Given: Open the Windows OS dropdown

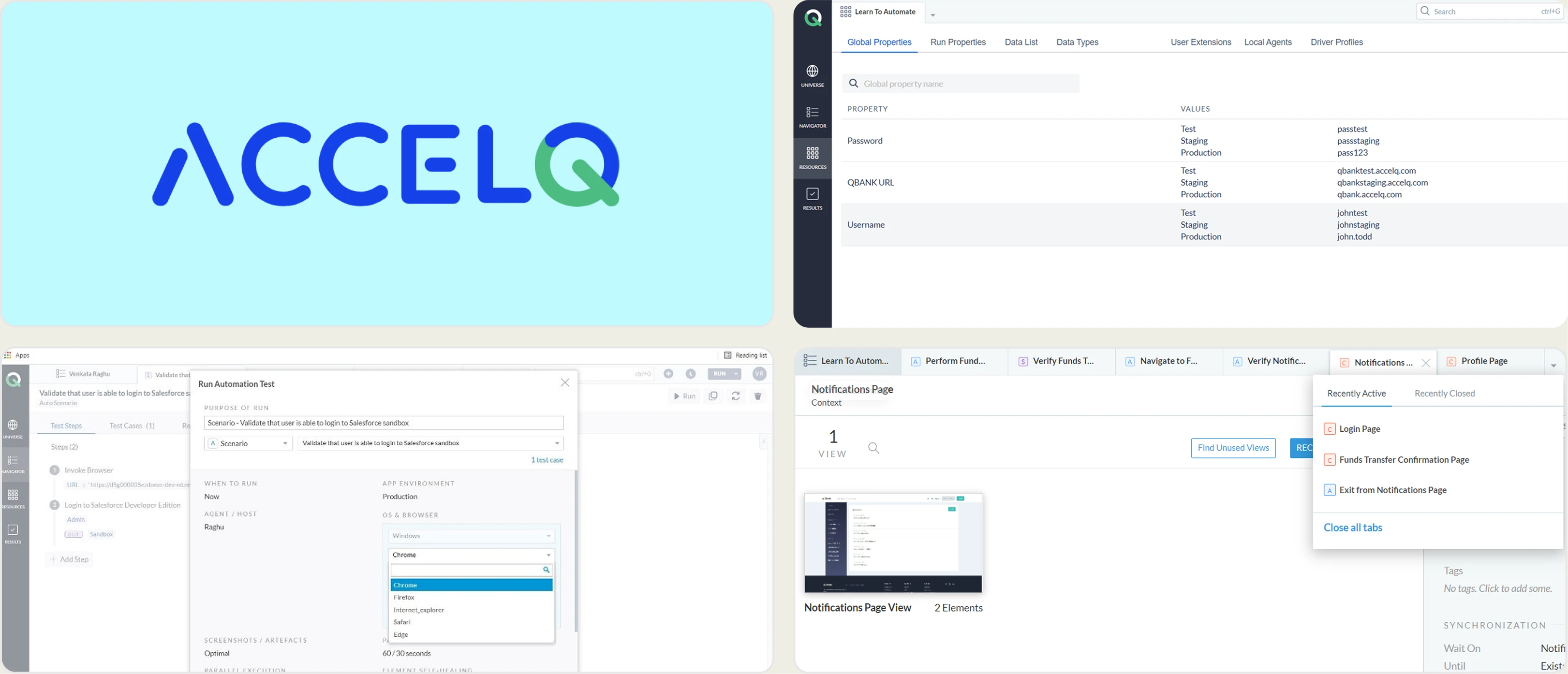Looking at the screenshot, I should coord(471,536).
